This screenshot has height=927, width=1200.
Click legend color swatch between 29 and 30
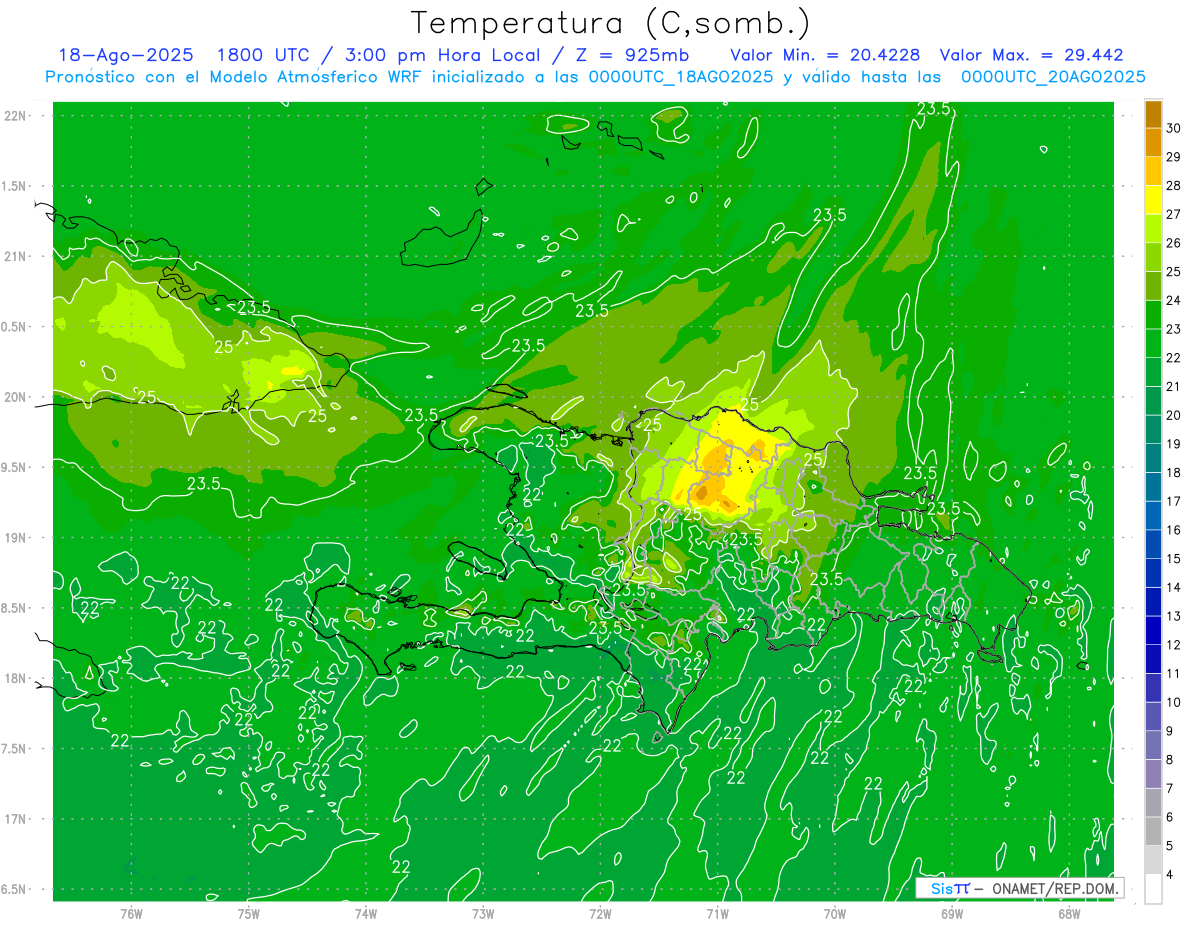point(1154,142)
